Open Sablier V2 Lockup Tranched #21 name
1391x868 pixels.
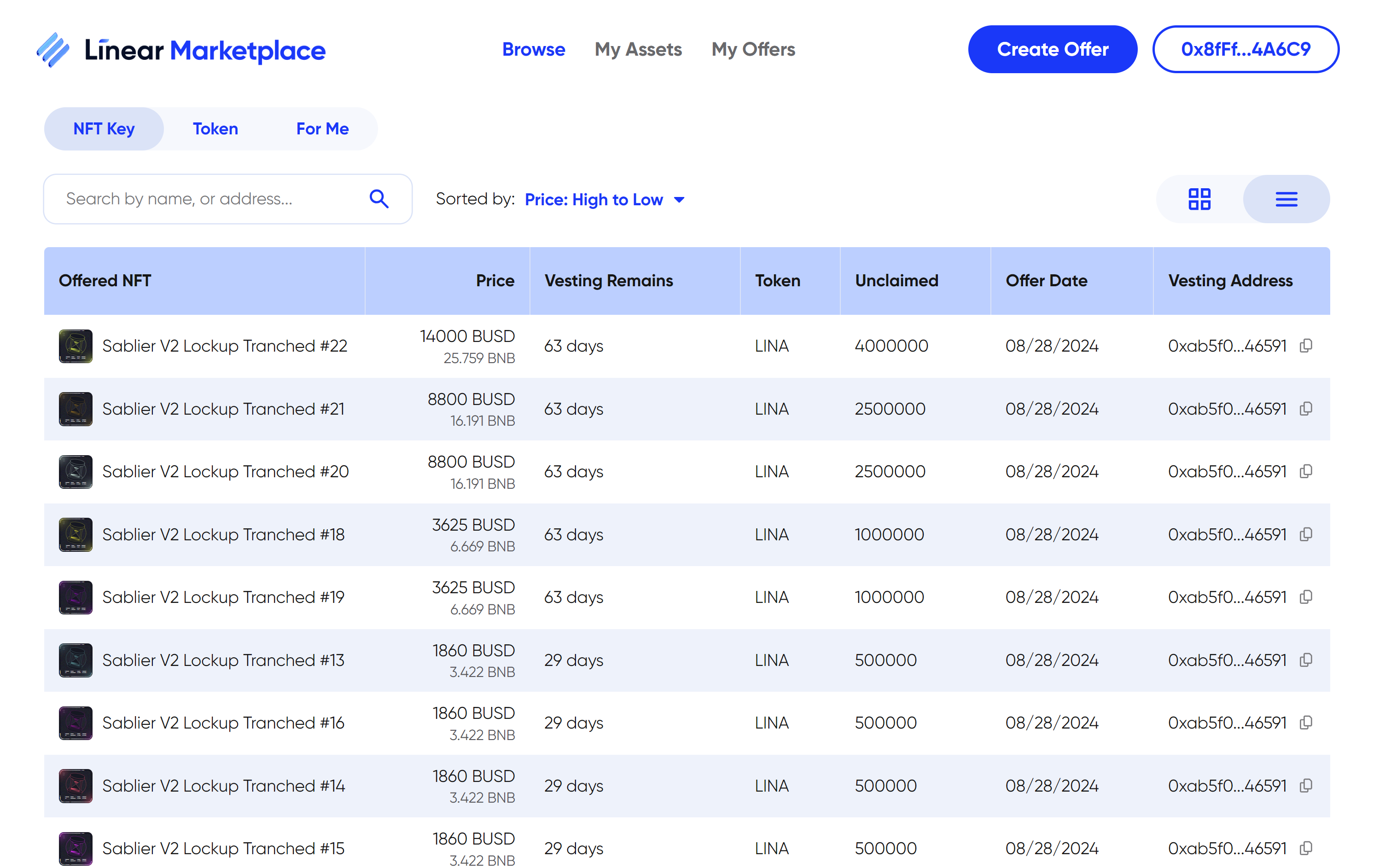[223, 409]
